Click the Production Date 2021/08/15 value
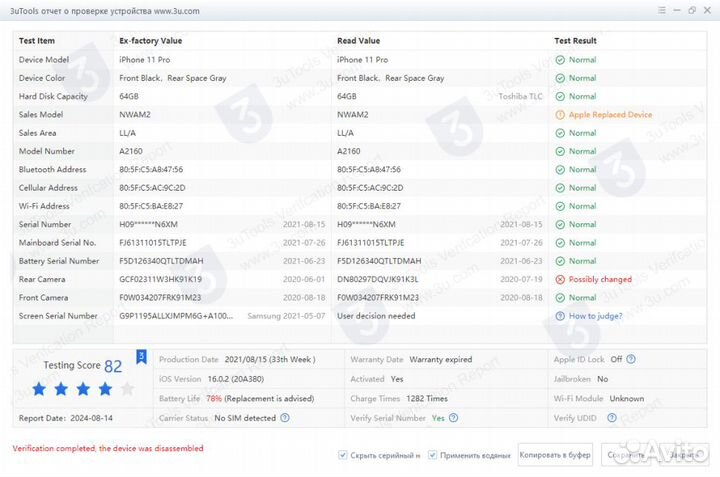Image resolution: width=720 pixels, height=477 pixels. click(x=270, y=359)
